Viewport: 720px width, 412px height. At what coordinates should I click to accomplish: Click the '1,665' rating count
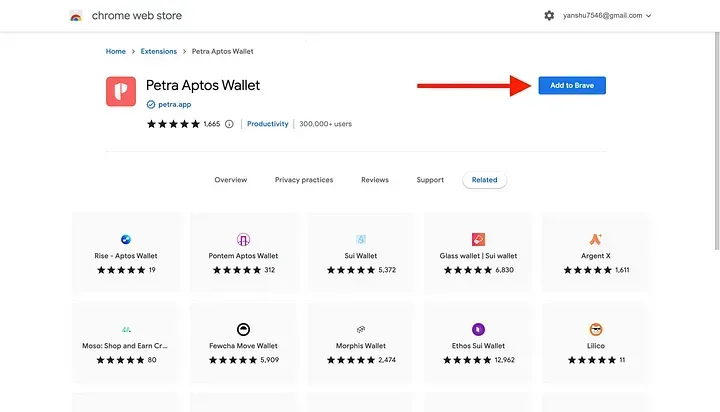tap(212, 124)
